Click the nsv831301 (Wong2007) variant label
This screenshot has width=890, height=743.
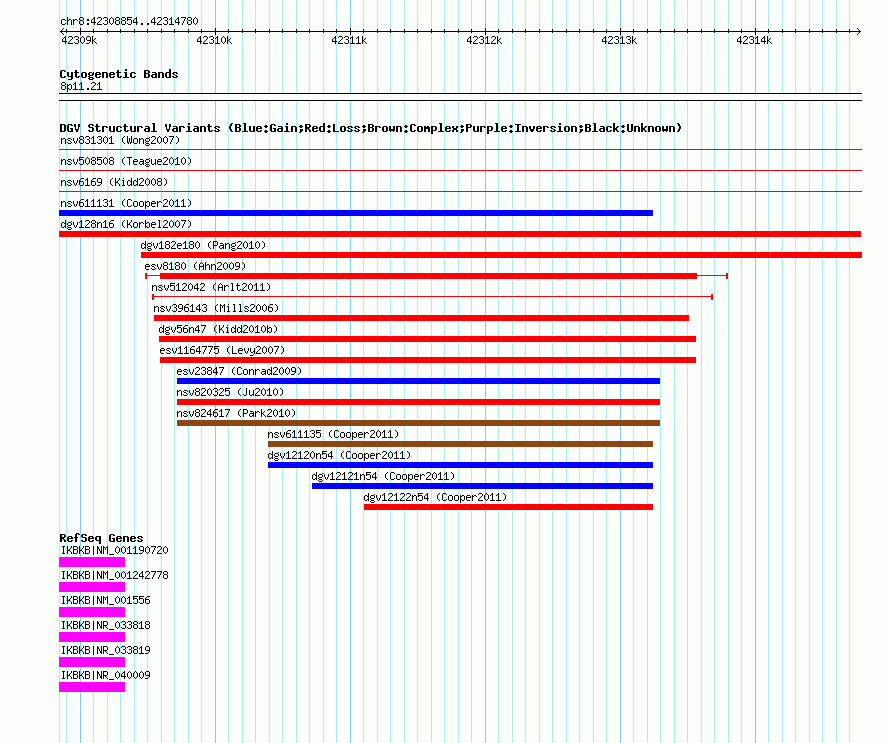tap(120, 140)
